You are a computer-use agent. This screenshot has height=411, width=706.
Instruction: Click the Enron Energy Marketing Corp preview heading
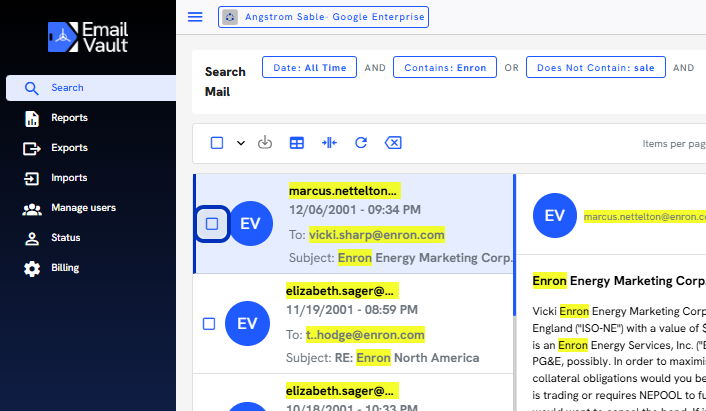[x=619, y=281]
